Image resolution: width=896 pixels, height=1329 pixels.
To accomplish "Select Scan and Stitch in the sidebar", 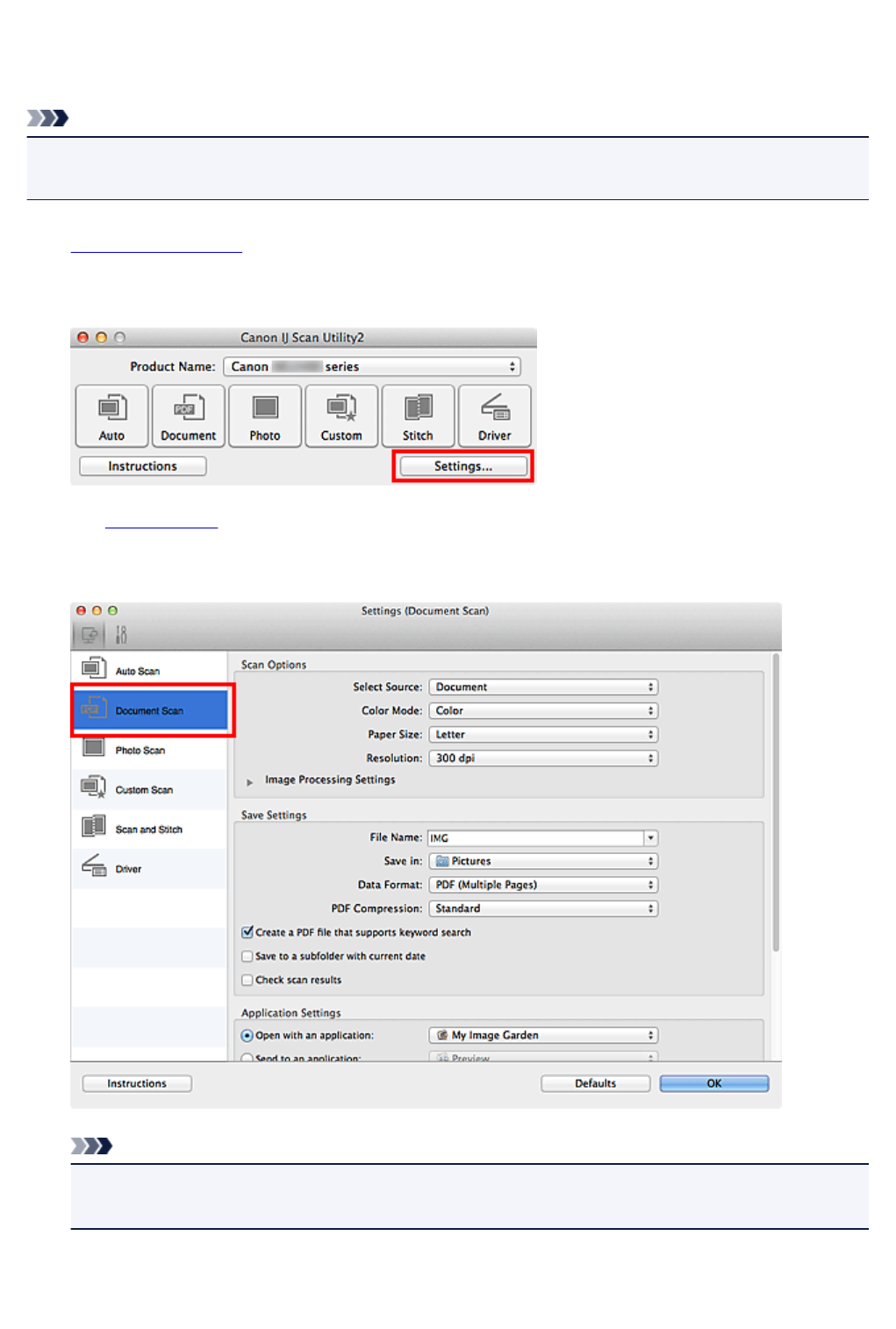I will point(149,829).
